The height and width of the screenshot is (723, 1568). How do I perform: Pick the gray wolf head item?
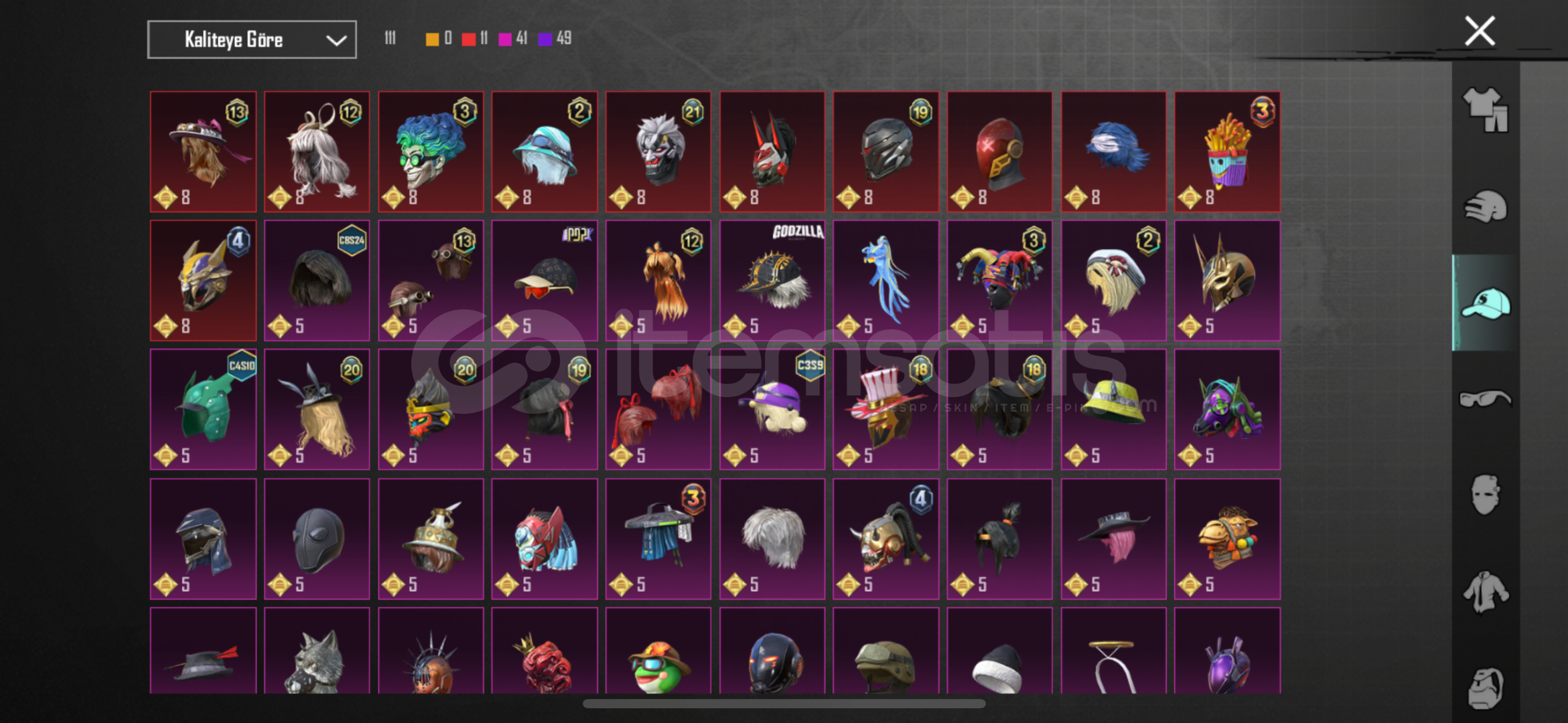317,651
